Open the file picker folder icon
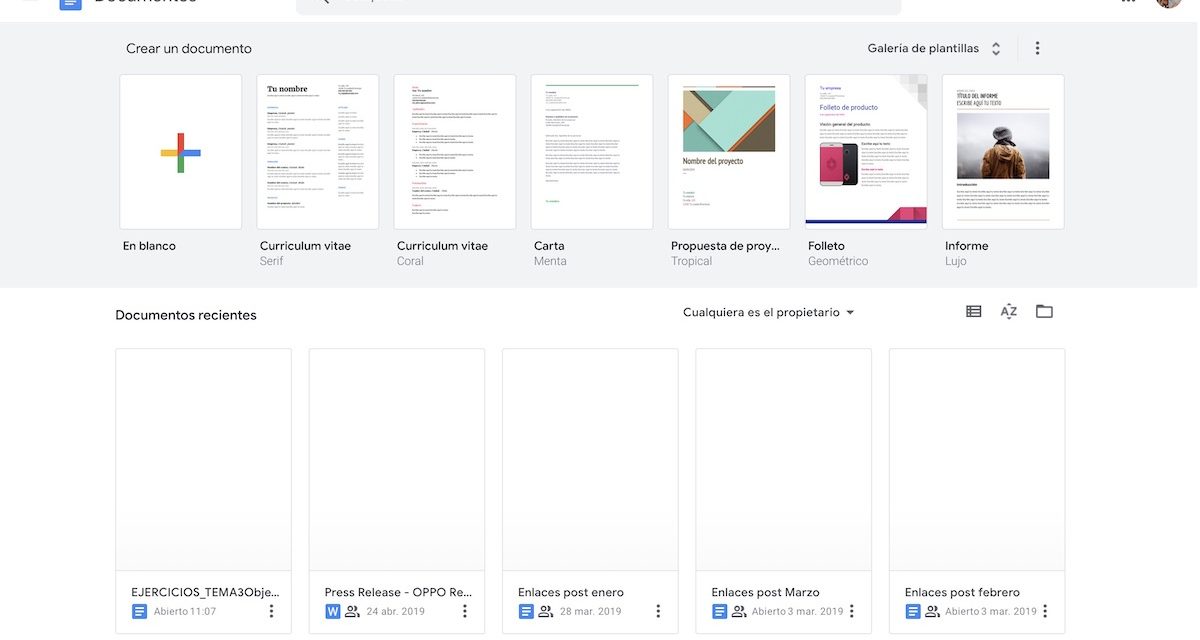The width and height of the screenshot is (1200, 640). [1044, 312]
